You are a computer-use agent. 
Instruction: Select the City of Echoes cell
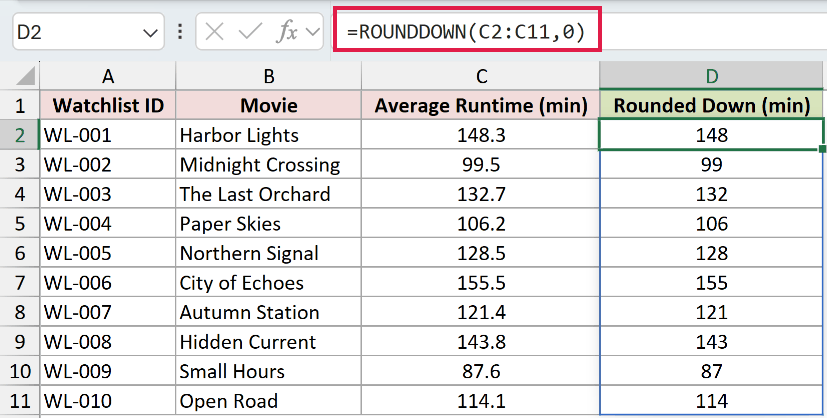(268, 283)
